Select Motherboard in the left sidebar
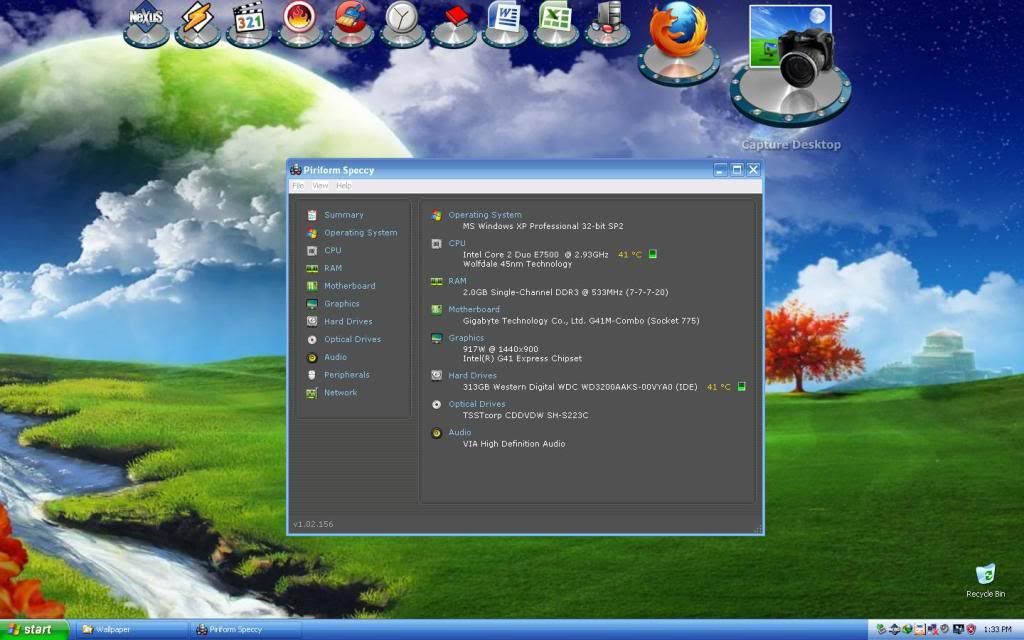 pos(349,286)
